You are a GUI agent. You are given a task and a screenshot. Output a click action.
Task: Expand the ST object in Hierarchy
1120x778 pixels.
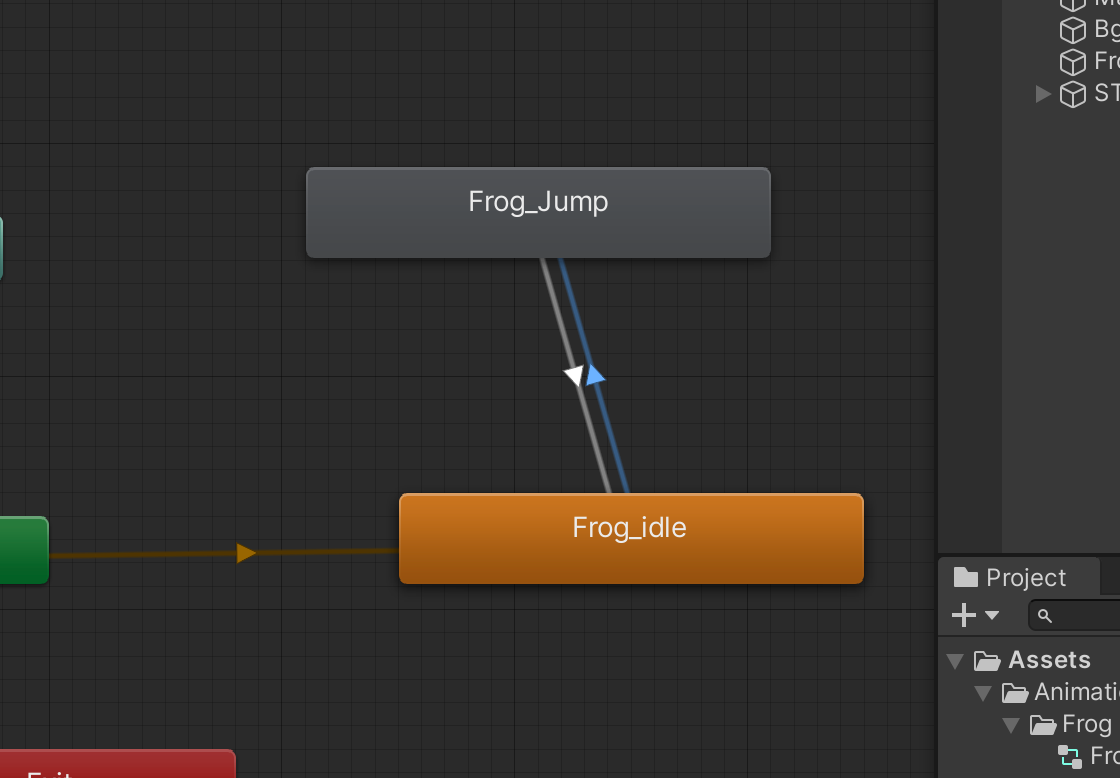tap(1043, 94)
